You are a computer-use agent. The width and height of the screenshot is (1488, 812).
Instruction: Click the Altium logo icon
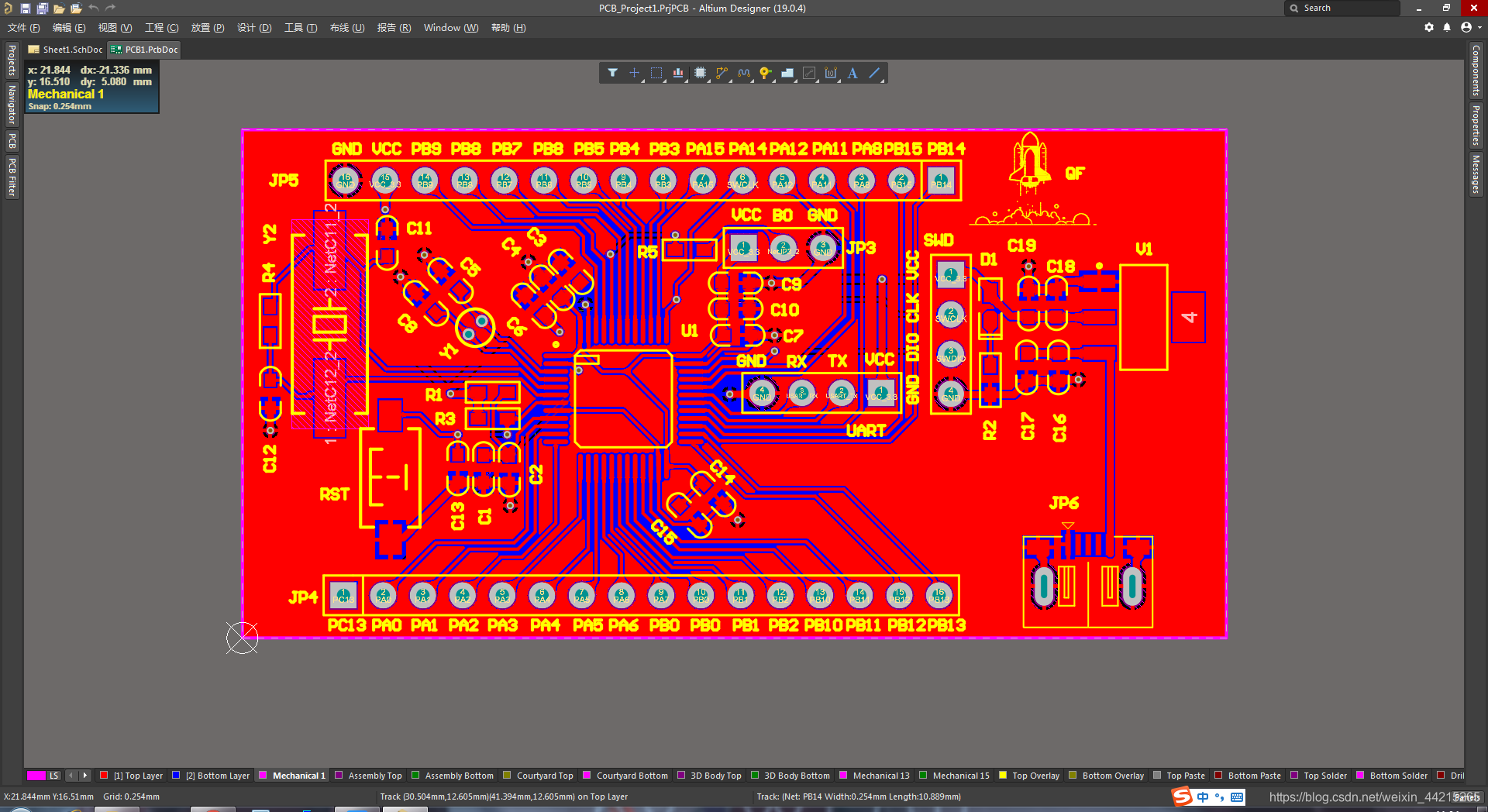pos(8,8)
